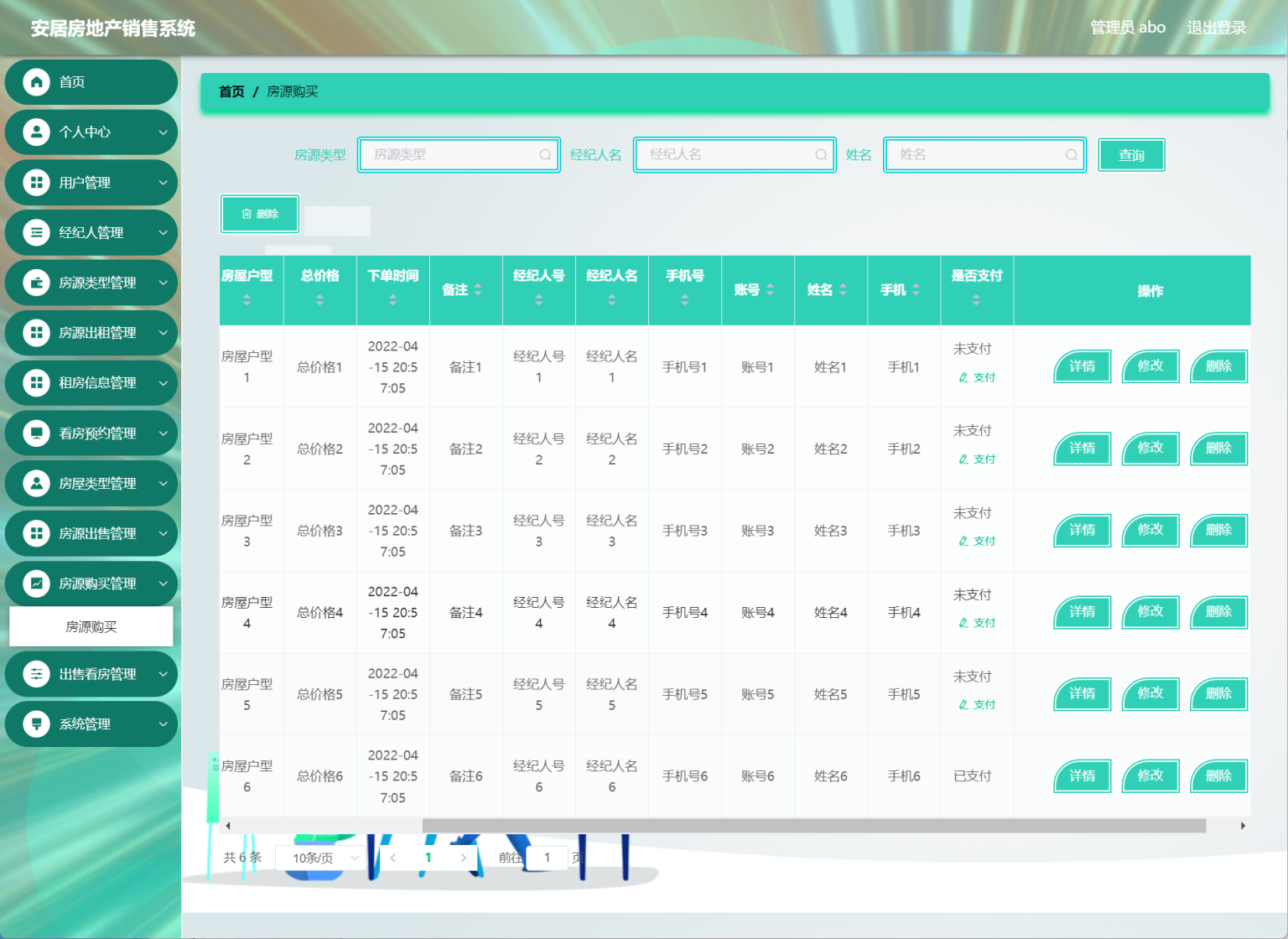The width and height of the screenshot is (1288, 939).
Task: Click the 经纪人管理 list icon
Action: pyautogui.click(x=35, y=232)
